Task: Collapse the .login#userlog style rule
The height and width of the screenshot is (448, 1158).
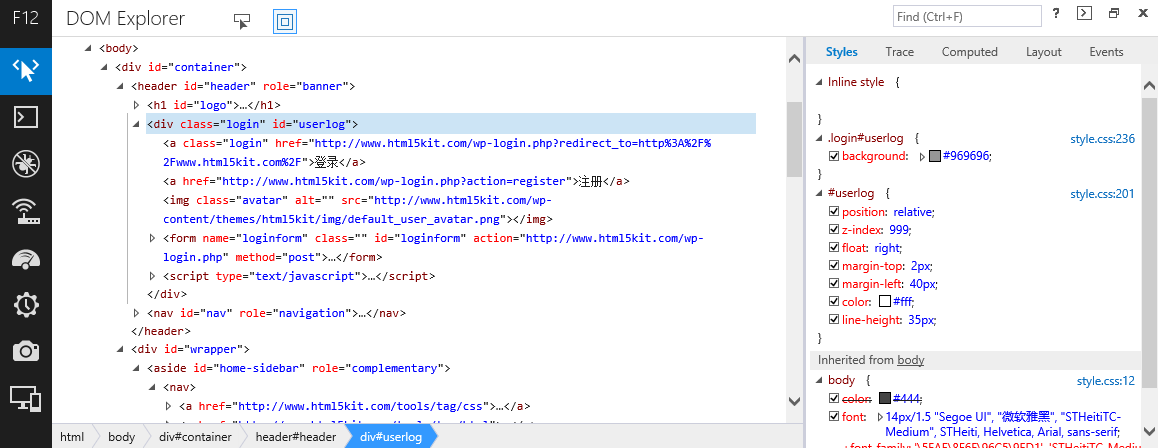Action: 818,139
